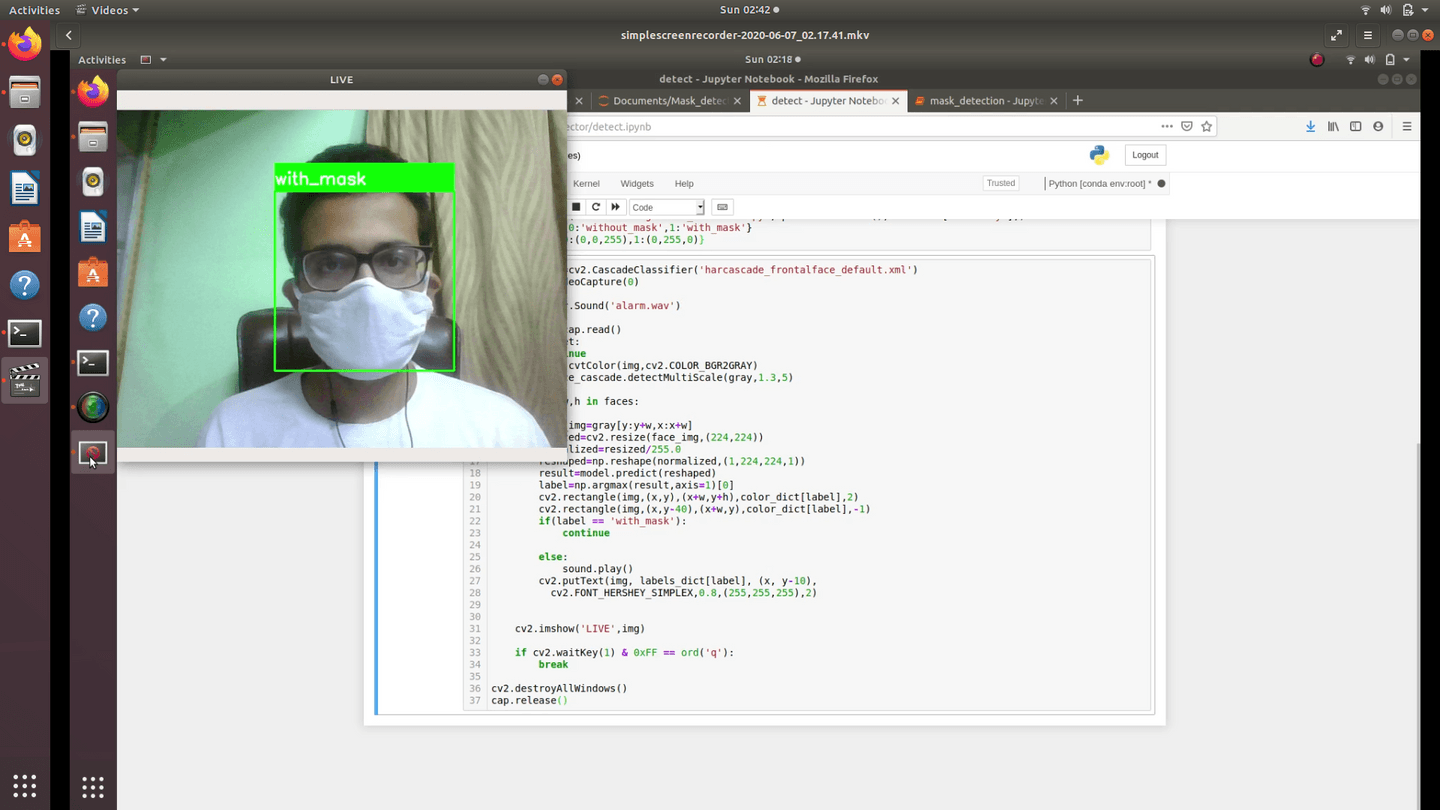This screenshot has width=1440, height=810.
Task: Click the recorded dock's globe browser icon
Action: [93, 407]
